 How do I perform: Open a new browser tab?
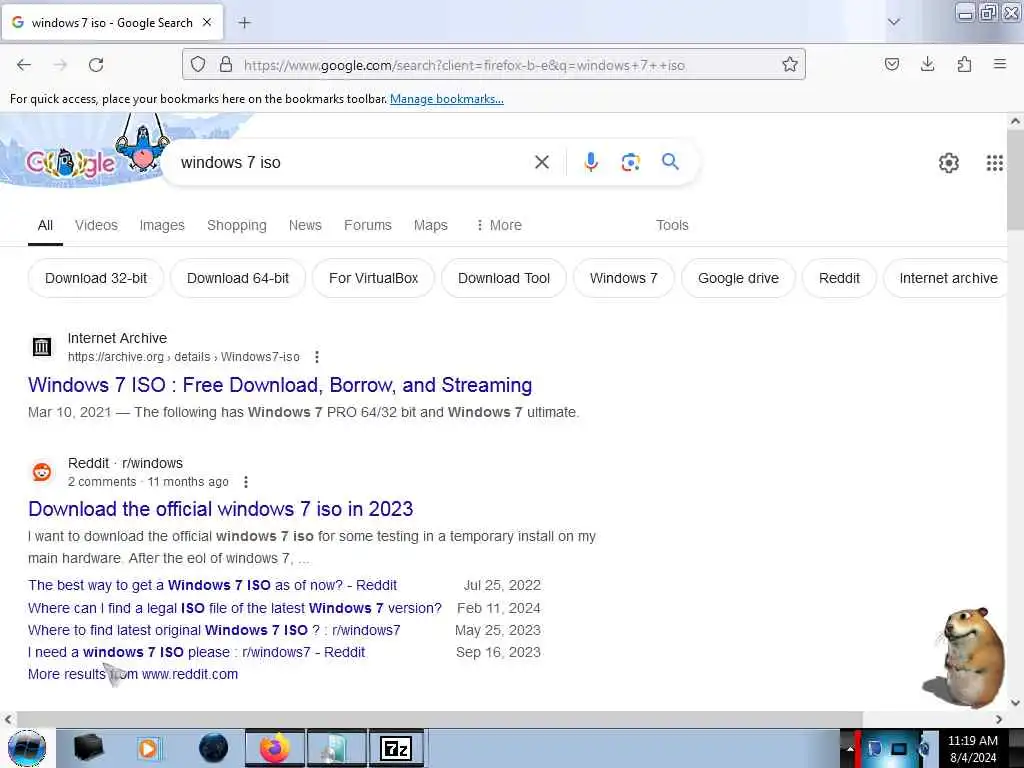click(244, 23)
